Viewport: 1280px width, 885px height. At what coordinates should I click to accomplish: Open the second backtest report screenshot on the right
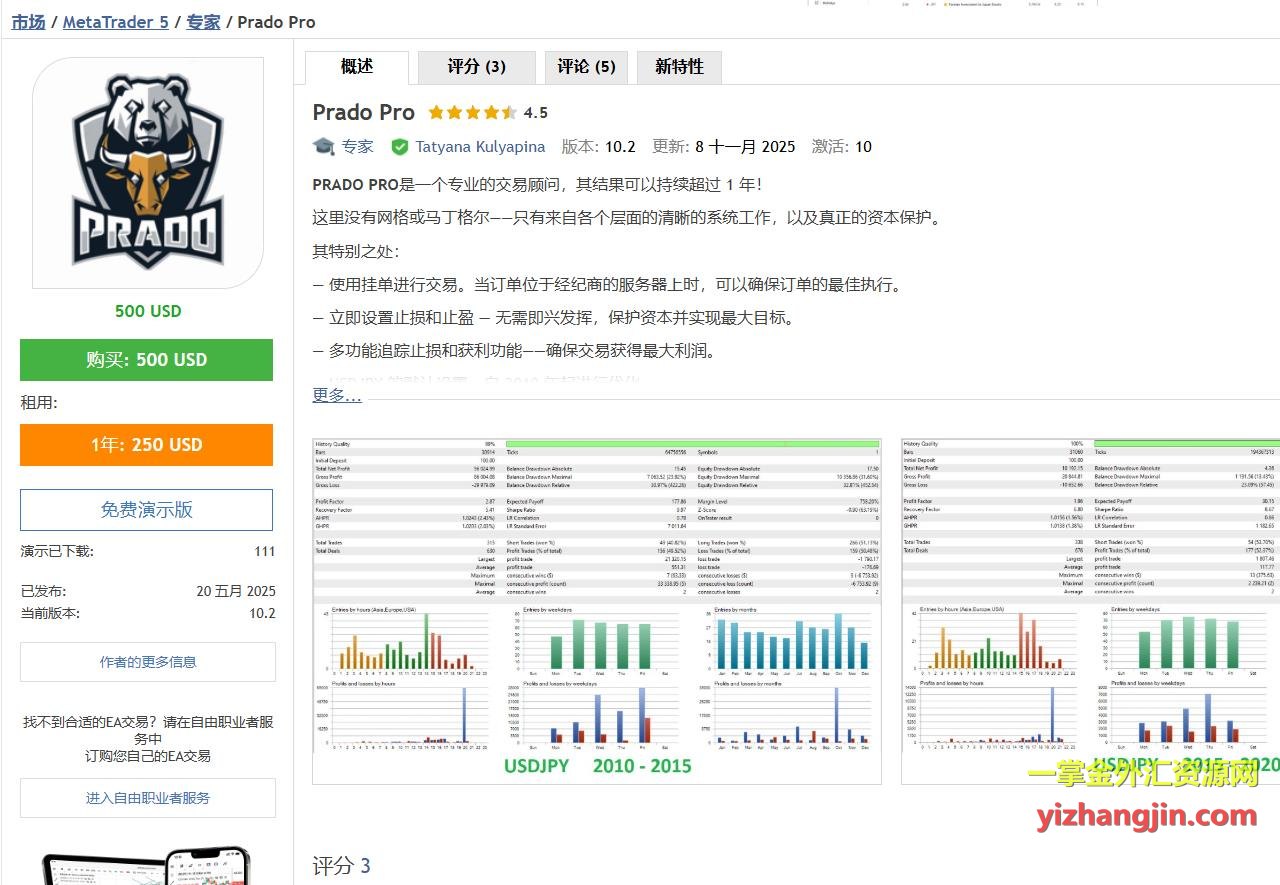click(1090, 610)
